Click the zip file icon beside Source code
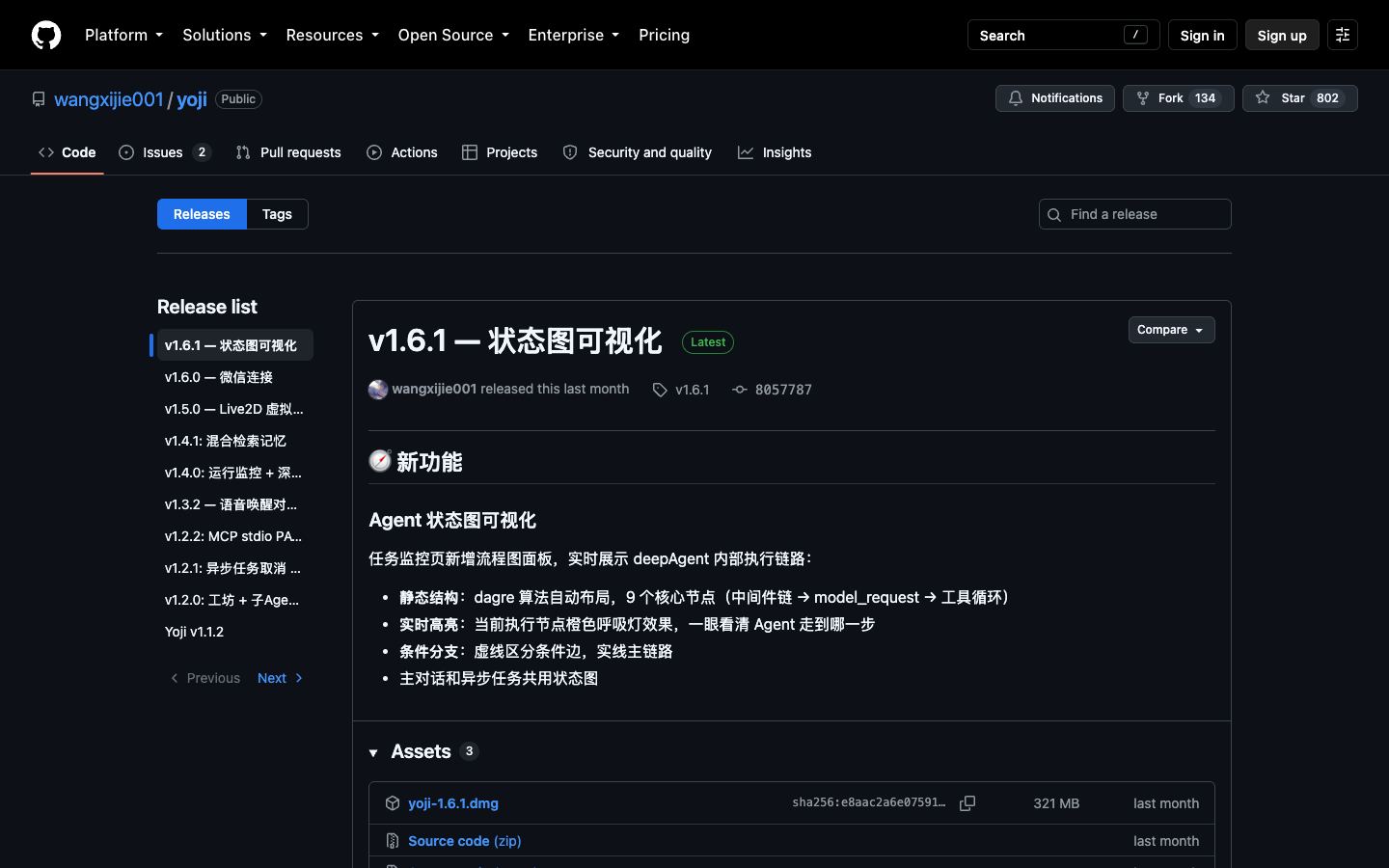The width and height of the screenshot is (1389, 868). (x=393, y=841)
